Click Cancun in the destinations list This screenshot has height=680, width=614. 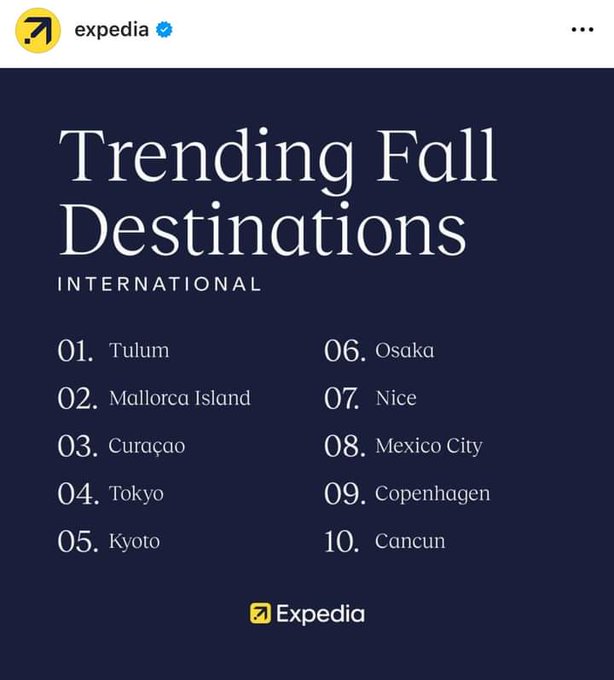click(410, 542)
